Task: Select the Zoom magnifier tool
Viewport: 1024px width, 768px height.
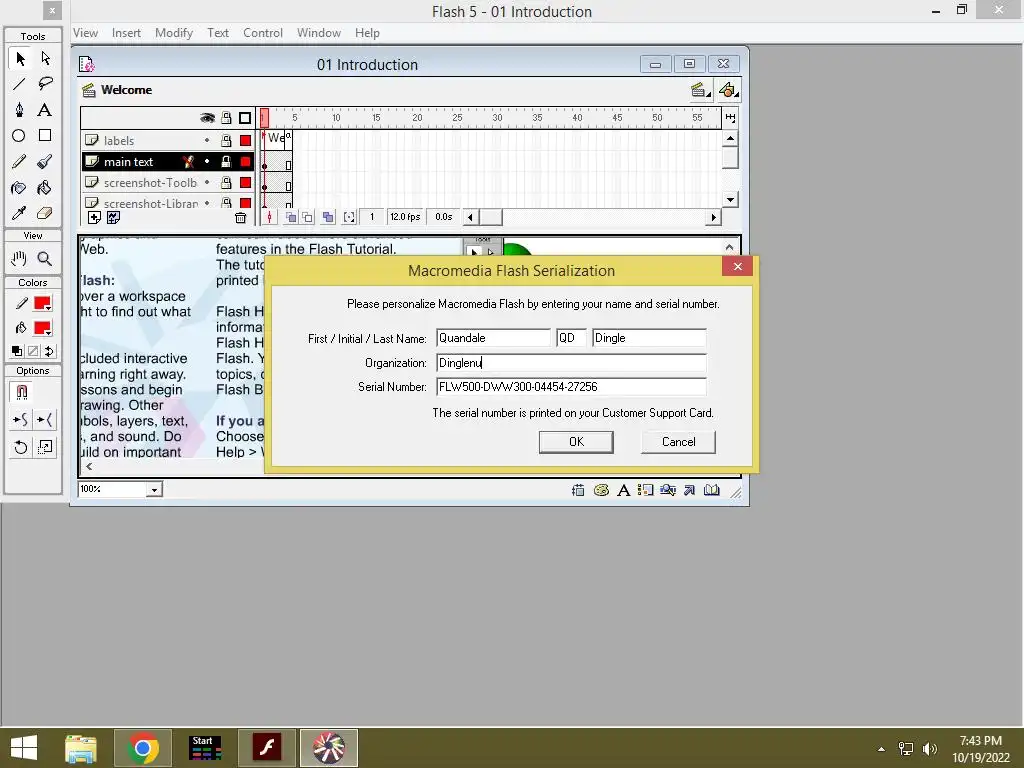Action: pyautogui.click(x=45, y=259)
